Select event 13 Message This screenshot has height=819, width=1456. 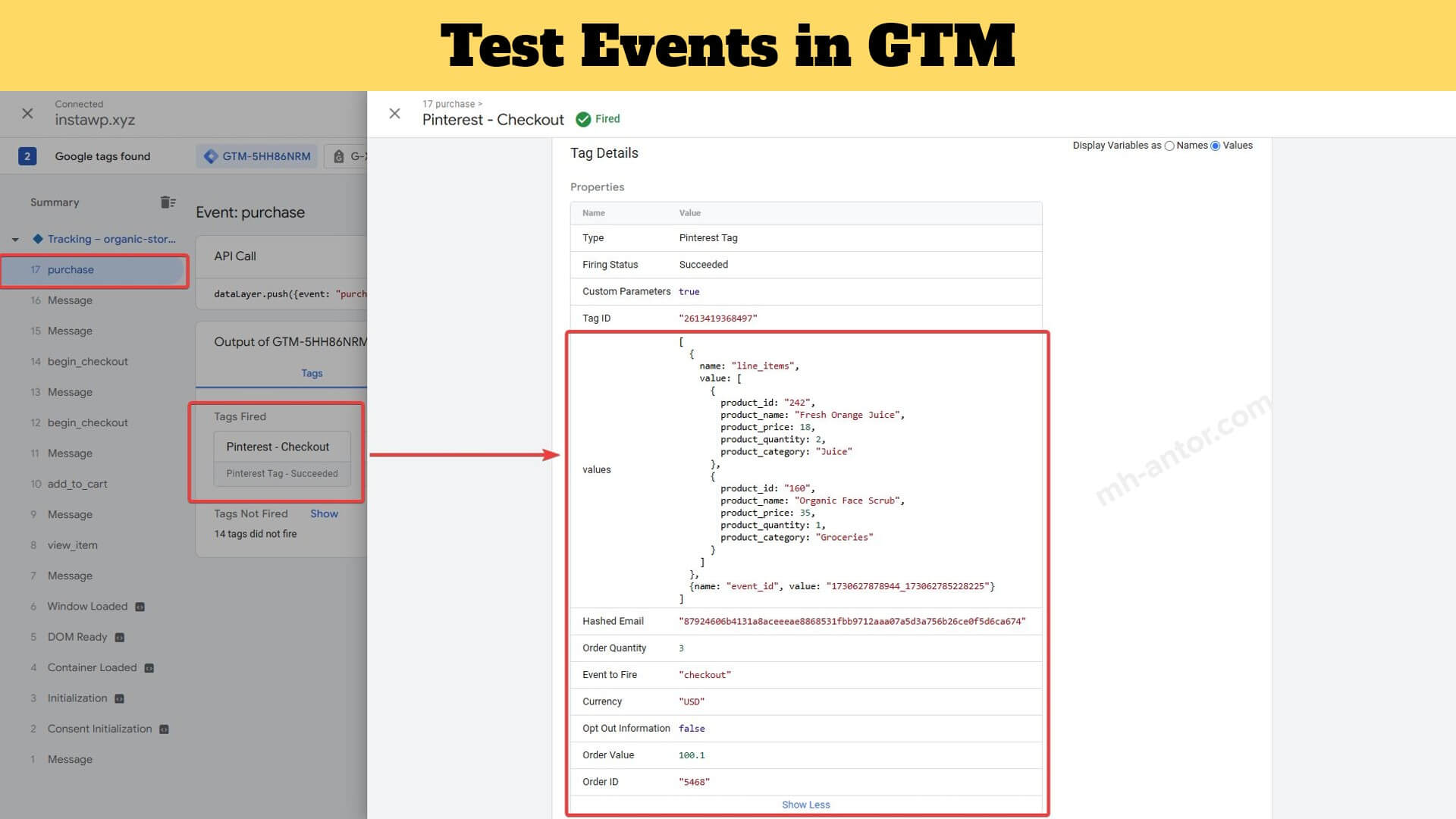pyautogui.click(x=94, y=392)
